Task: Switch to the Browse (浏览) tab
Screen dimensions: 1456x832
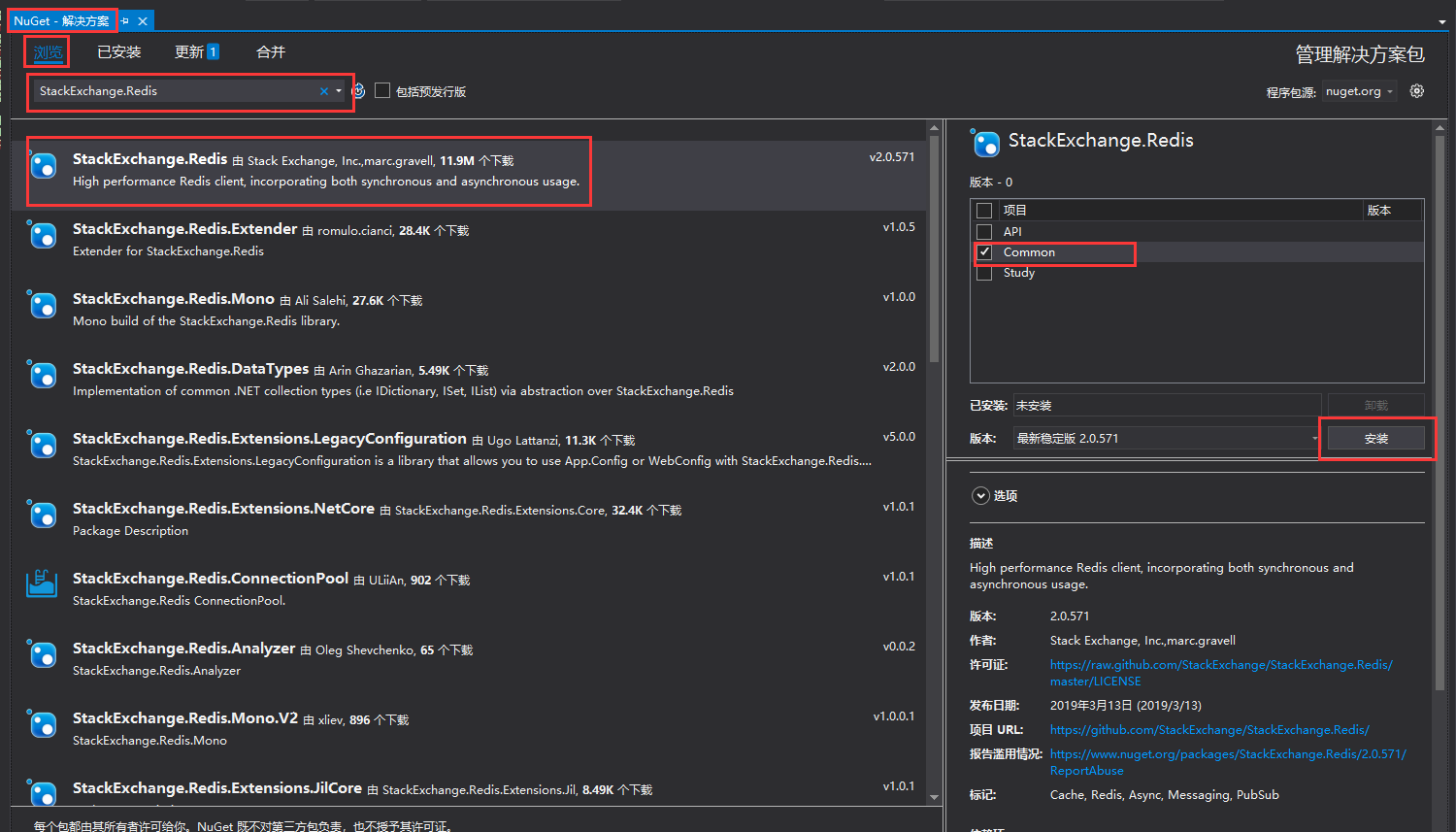Action: click(48, 52)
